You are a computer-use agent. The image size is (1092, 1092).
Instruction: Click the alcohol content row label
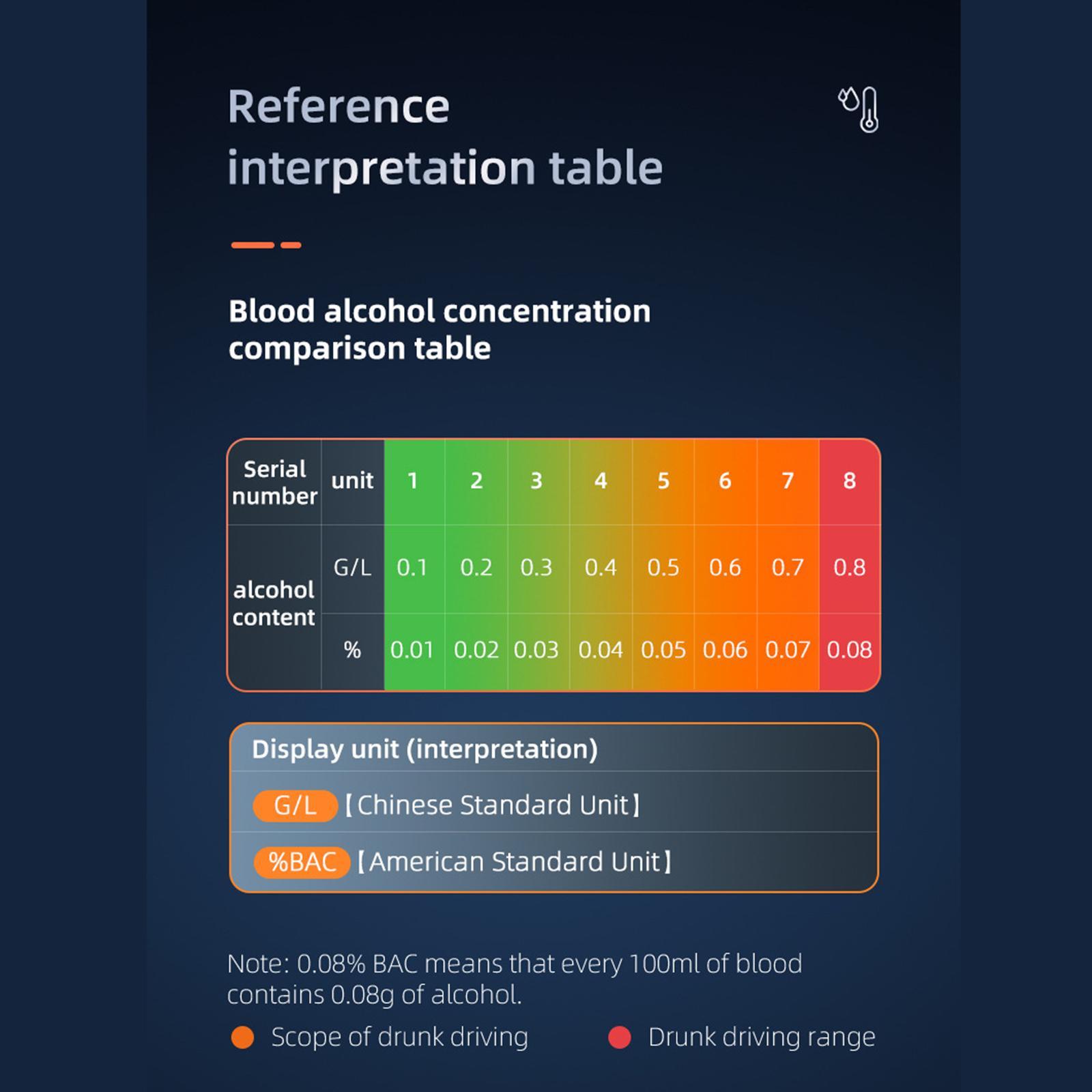(x=274, y=604)
